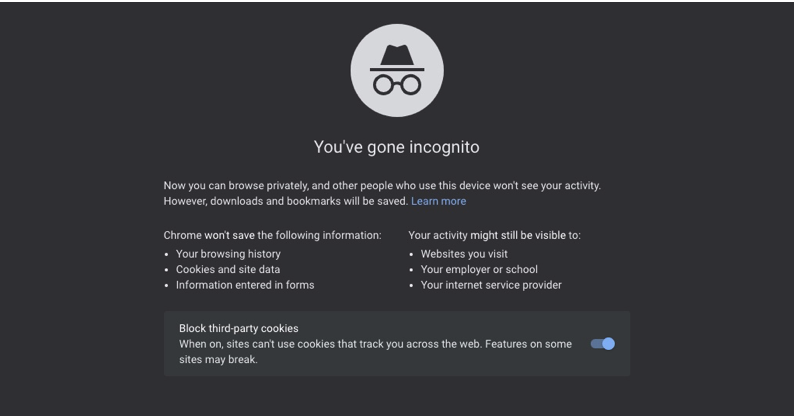The height and width of the screenshot is (419, 794).
Task: Click the incognito hat-and-glasses logo
Action: tap(397, 70)
